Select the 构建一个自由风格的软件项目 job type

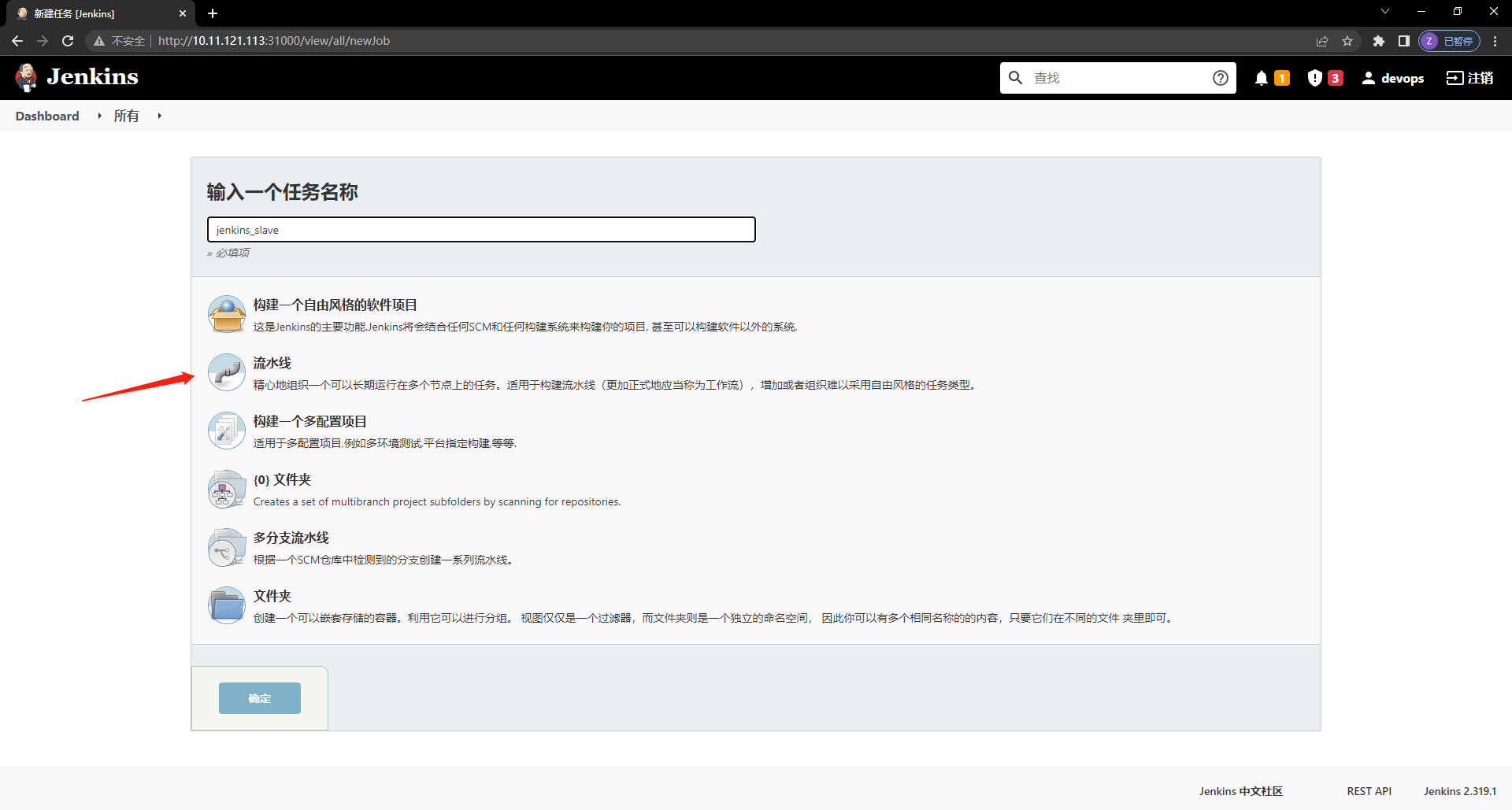point(335,305)
